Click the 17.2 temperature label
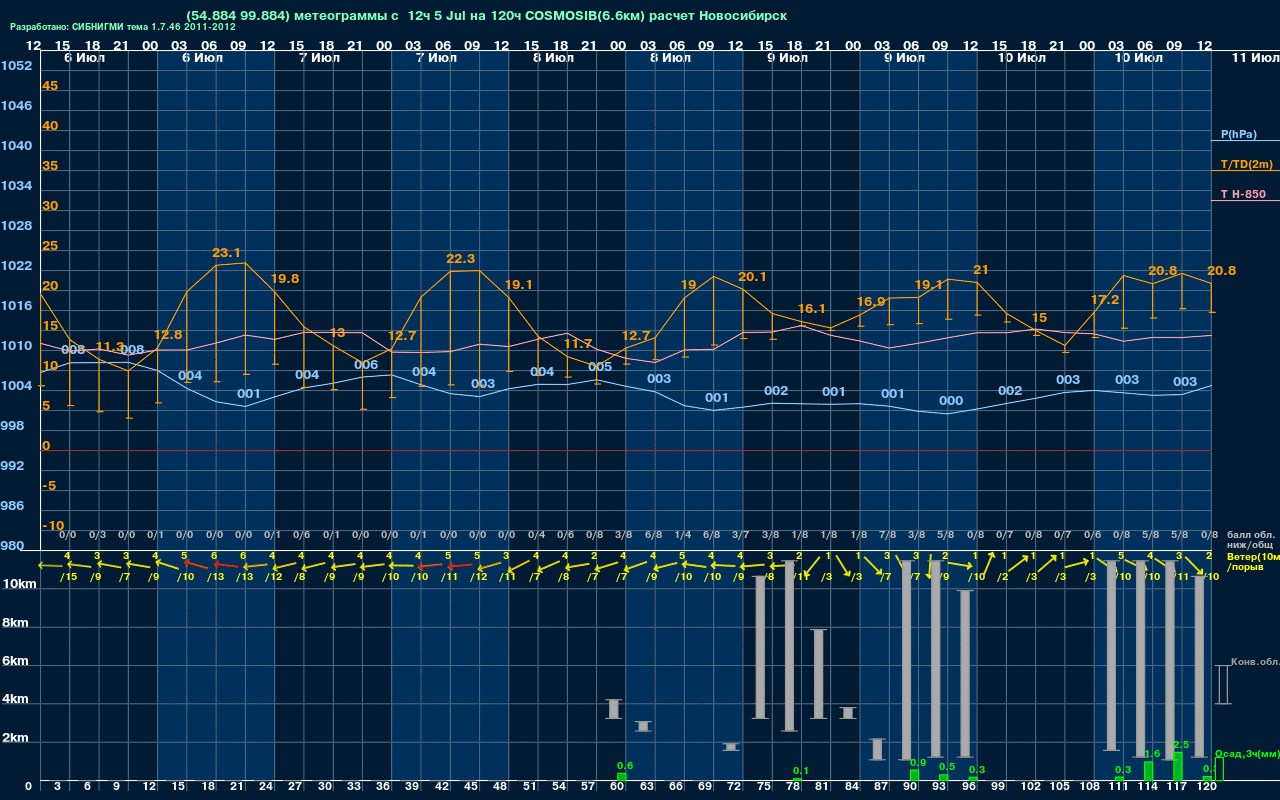Image resolution: width=1280 pixels, height=800 pixels. (x=1105, y=299)
